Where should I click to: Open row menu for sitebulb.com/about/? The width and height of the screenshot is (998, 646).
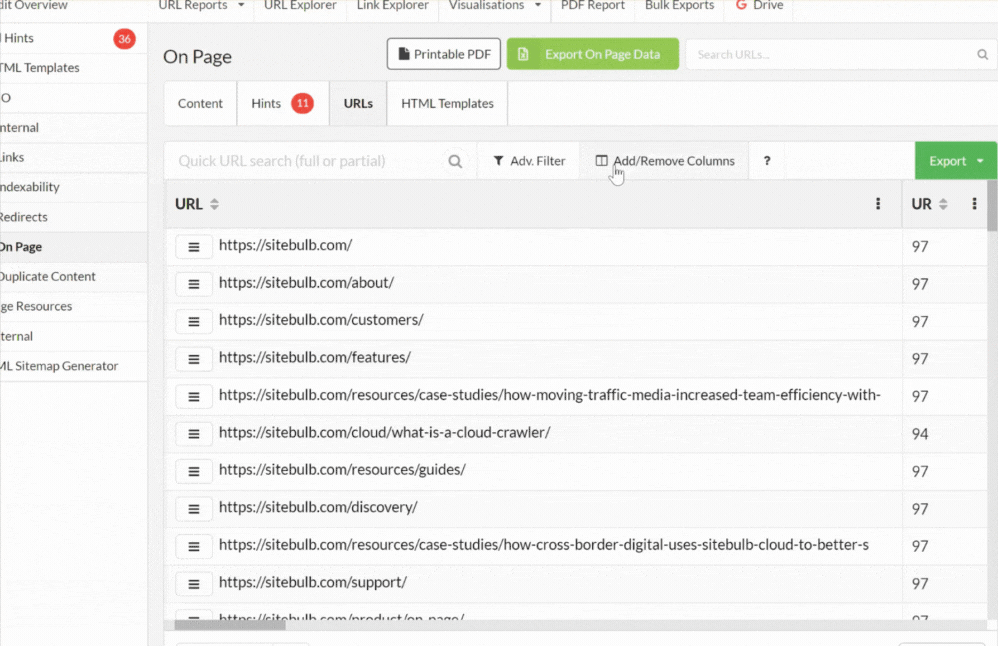(193, 284)
